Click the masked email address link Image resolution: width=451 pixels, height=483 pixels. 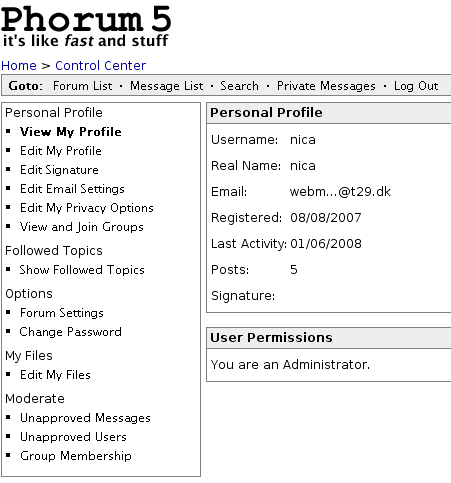340,192
